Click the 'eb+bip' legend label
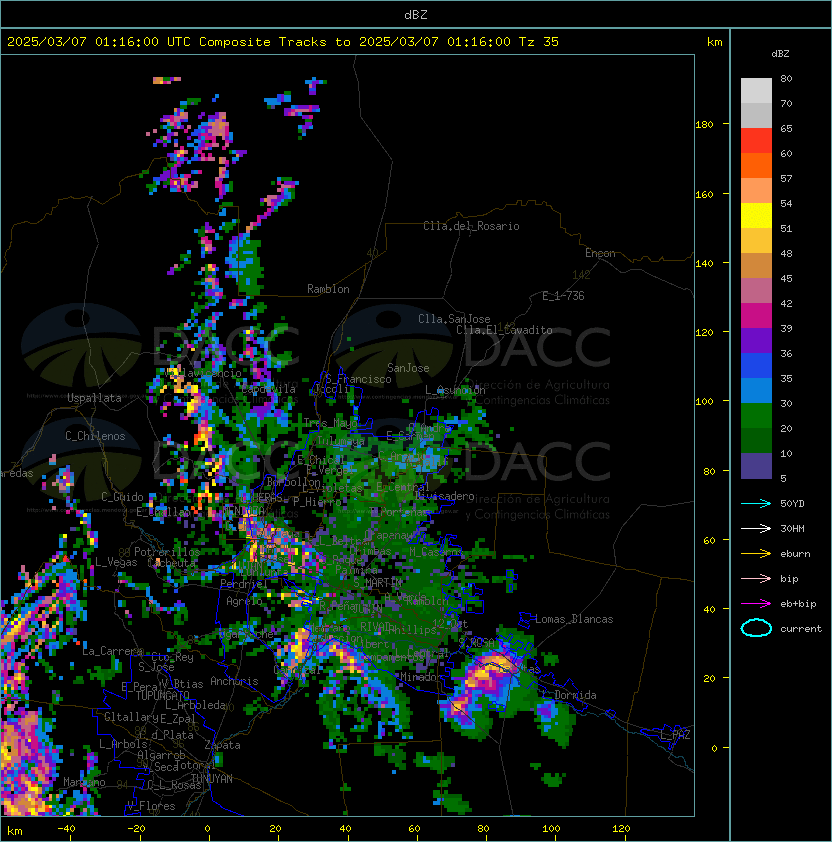The image size is (832, 842). (x=798, y=604)
